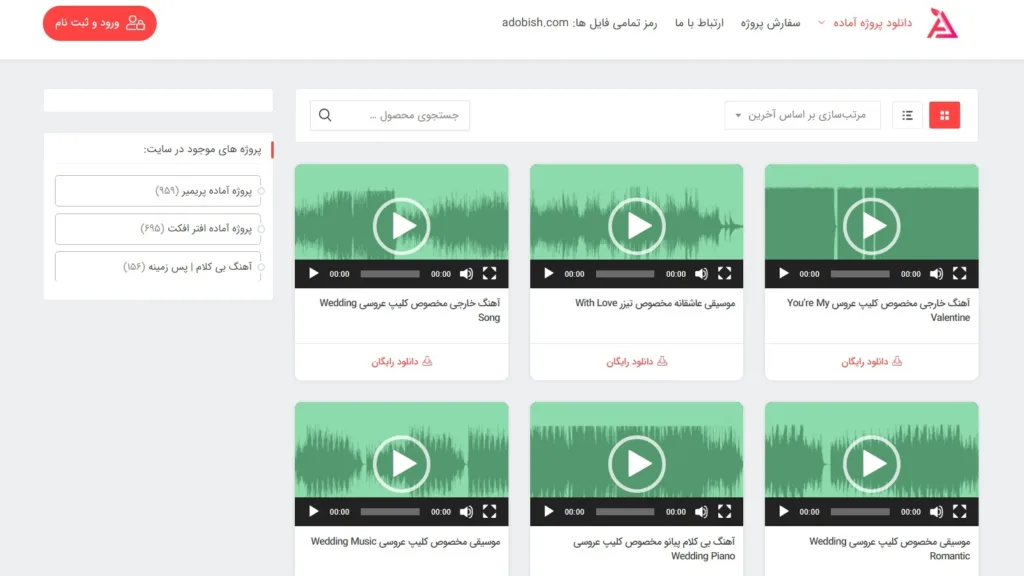The image size is (1024, 576).
Task: Open the Wedding Piano product title
Action: 654,549
